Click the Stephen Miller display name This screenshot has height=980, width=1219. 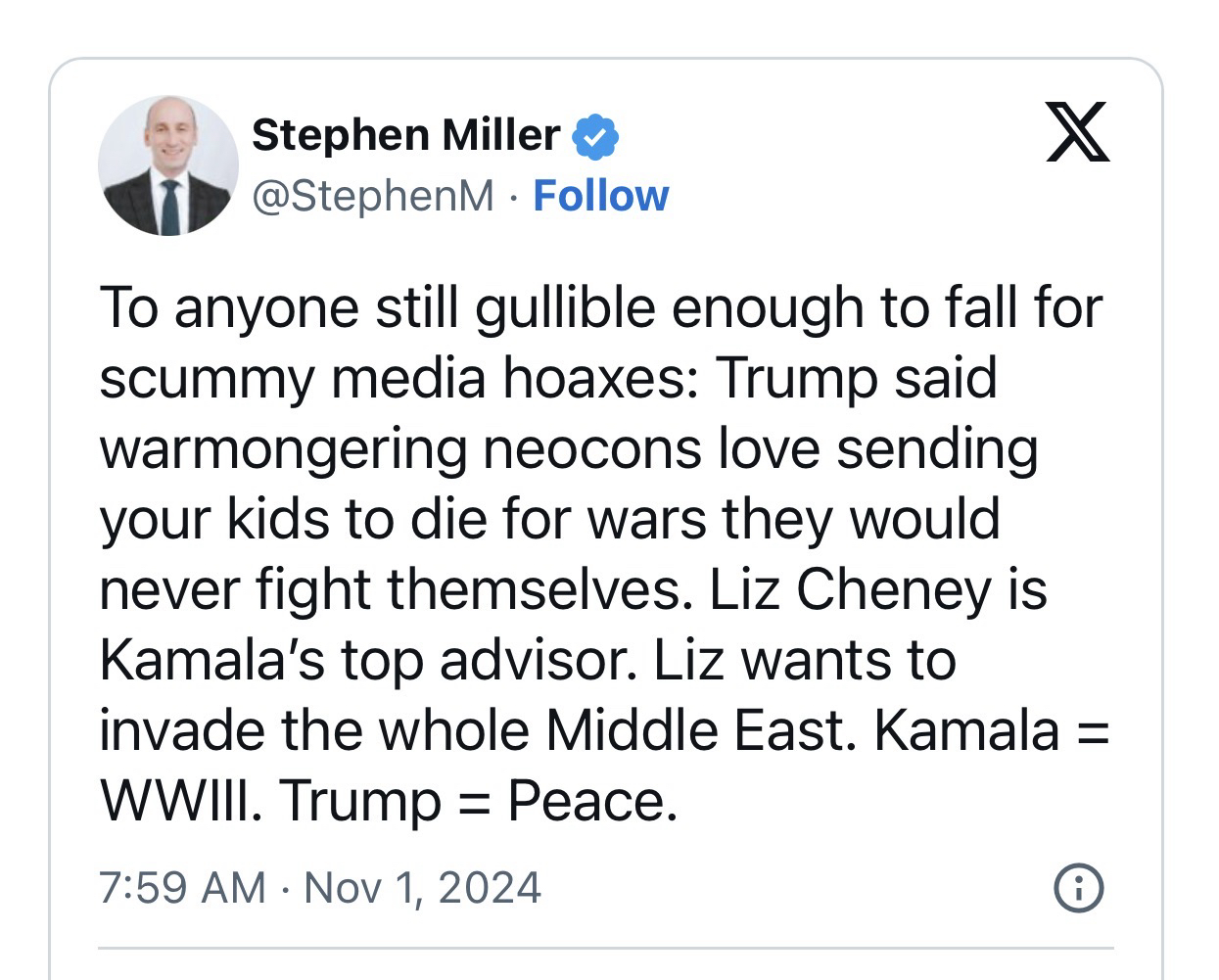click(x=405, y=135)
